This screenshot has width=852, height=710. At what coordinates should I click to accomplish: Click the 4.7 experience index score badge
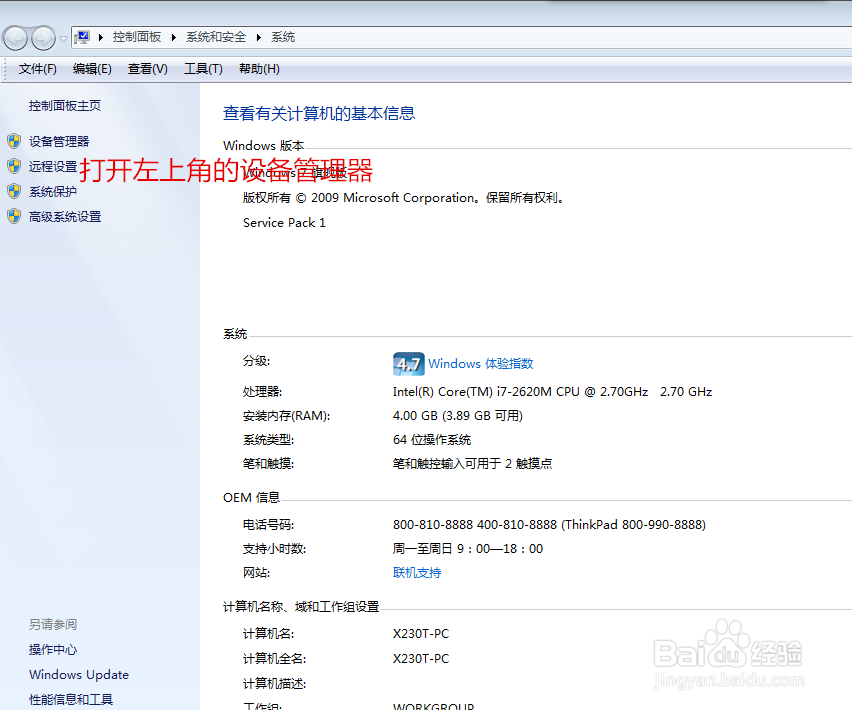[x=409, y=363]
